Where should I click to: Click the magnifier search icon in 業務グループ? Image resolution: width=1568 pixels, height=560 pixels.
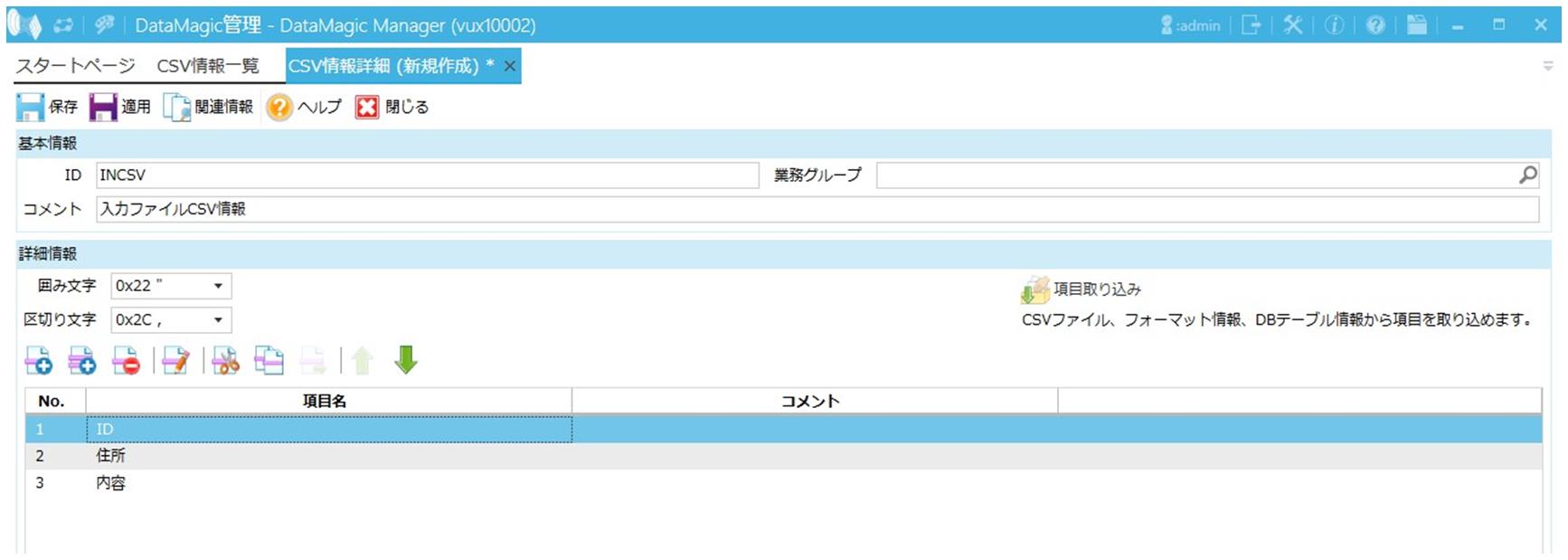point(1528,175)
